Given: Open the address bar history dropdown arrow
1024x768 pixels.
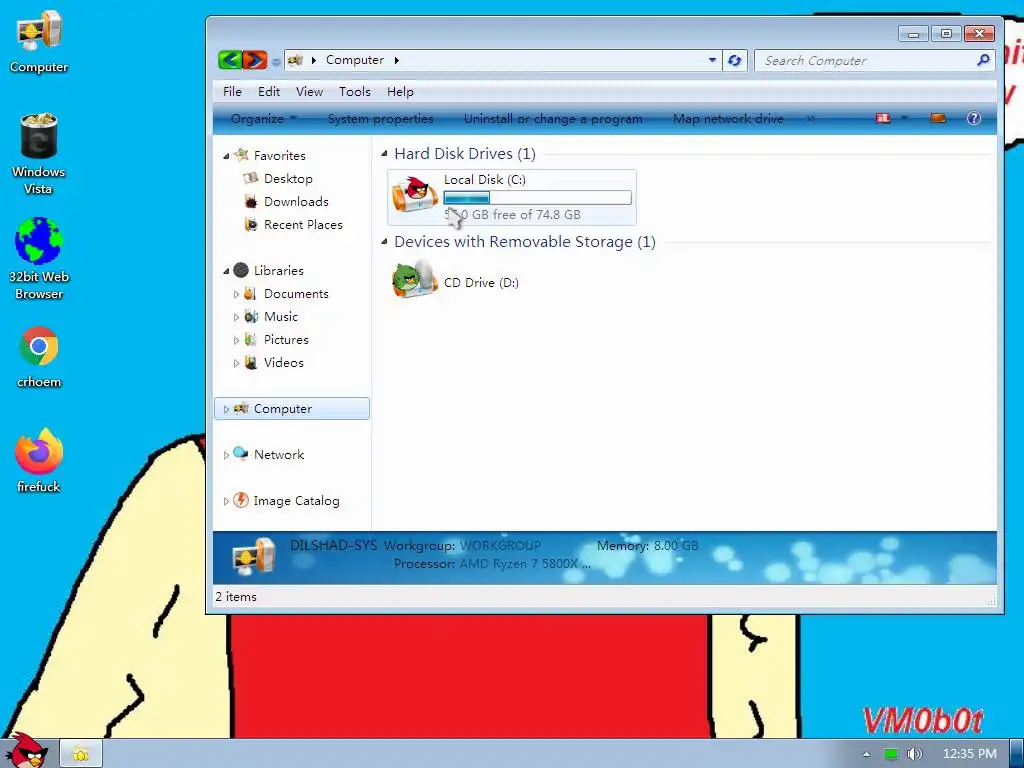Looking at the screenshot, I should [712, 60].
